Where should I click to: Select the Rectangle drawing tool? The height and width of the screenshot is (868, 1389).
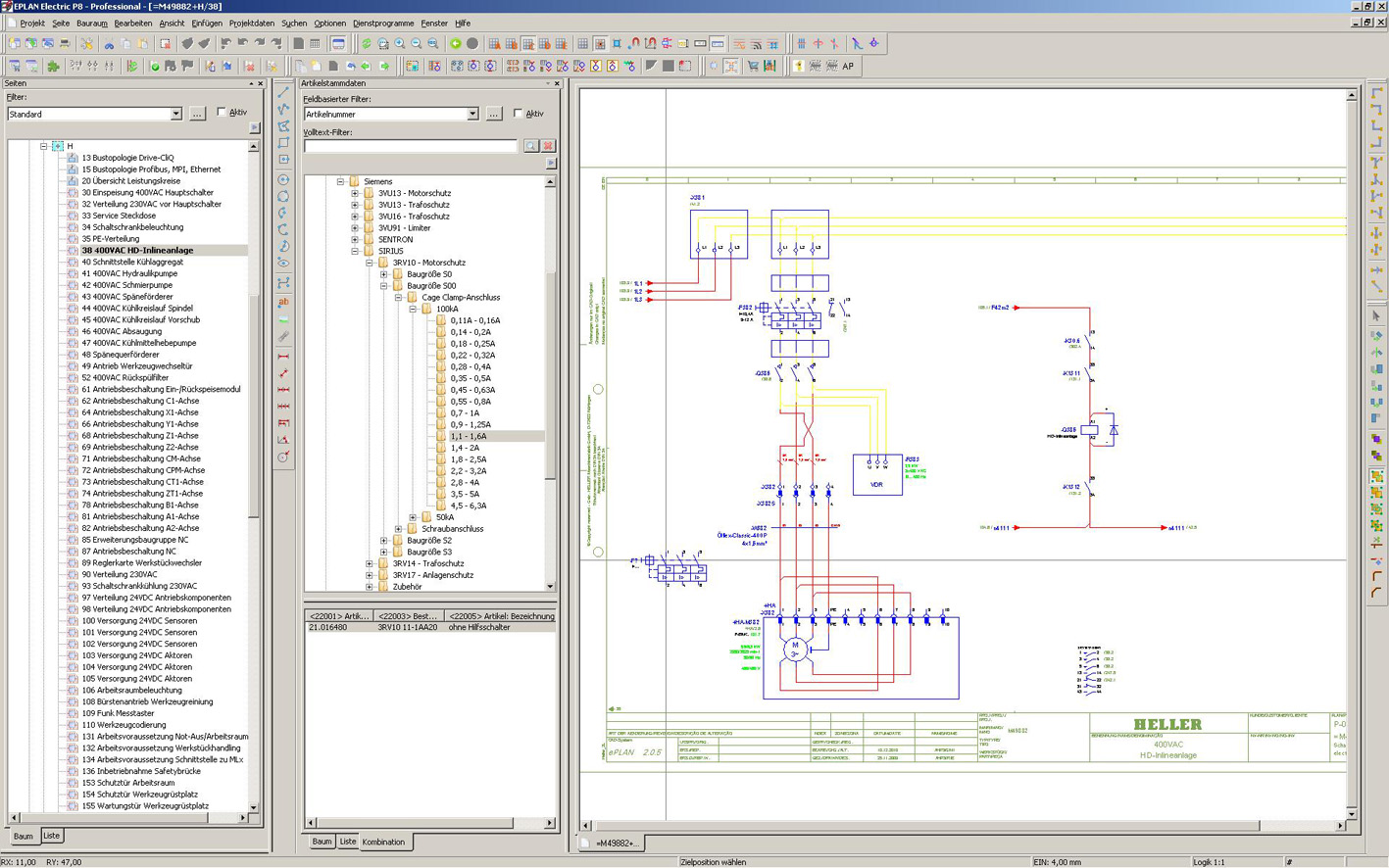point(283,143)
